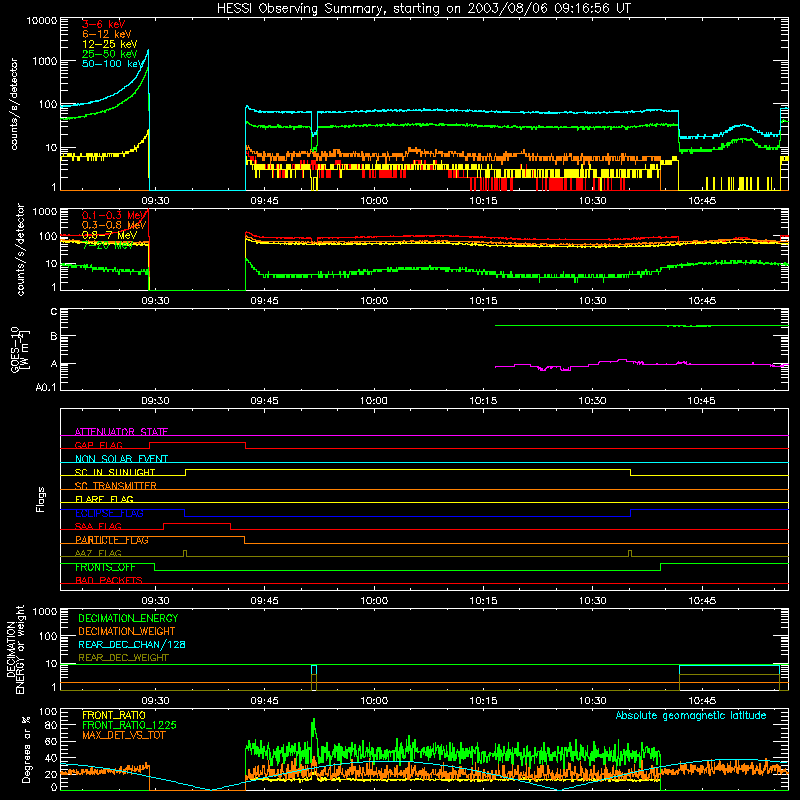Select the ATTENUATOR_STATE flag label
The width and height of the screenshot is (800, 800).
point(121,432)
